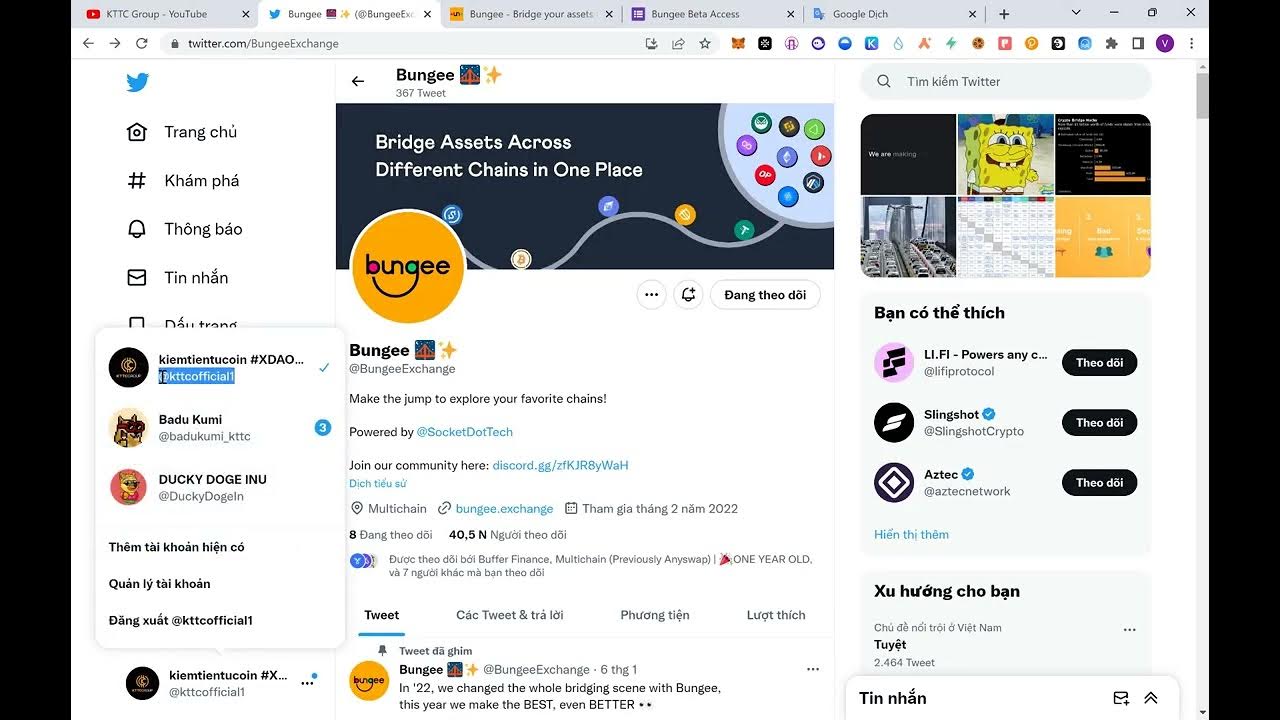Viewport: 1280px width, 720px height.
Task: Enable notifications bell for Bungee
Action: click(688, 295)
